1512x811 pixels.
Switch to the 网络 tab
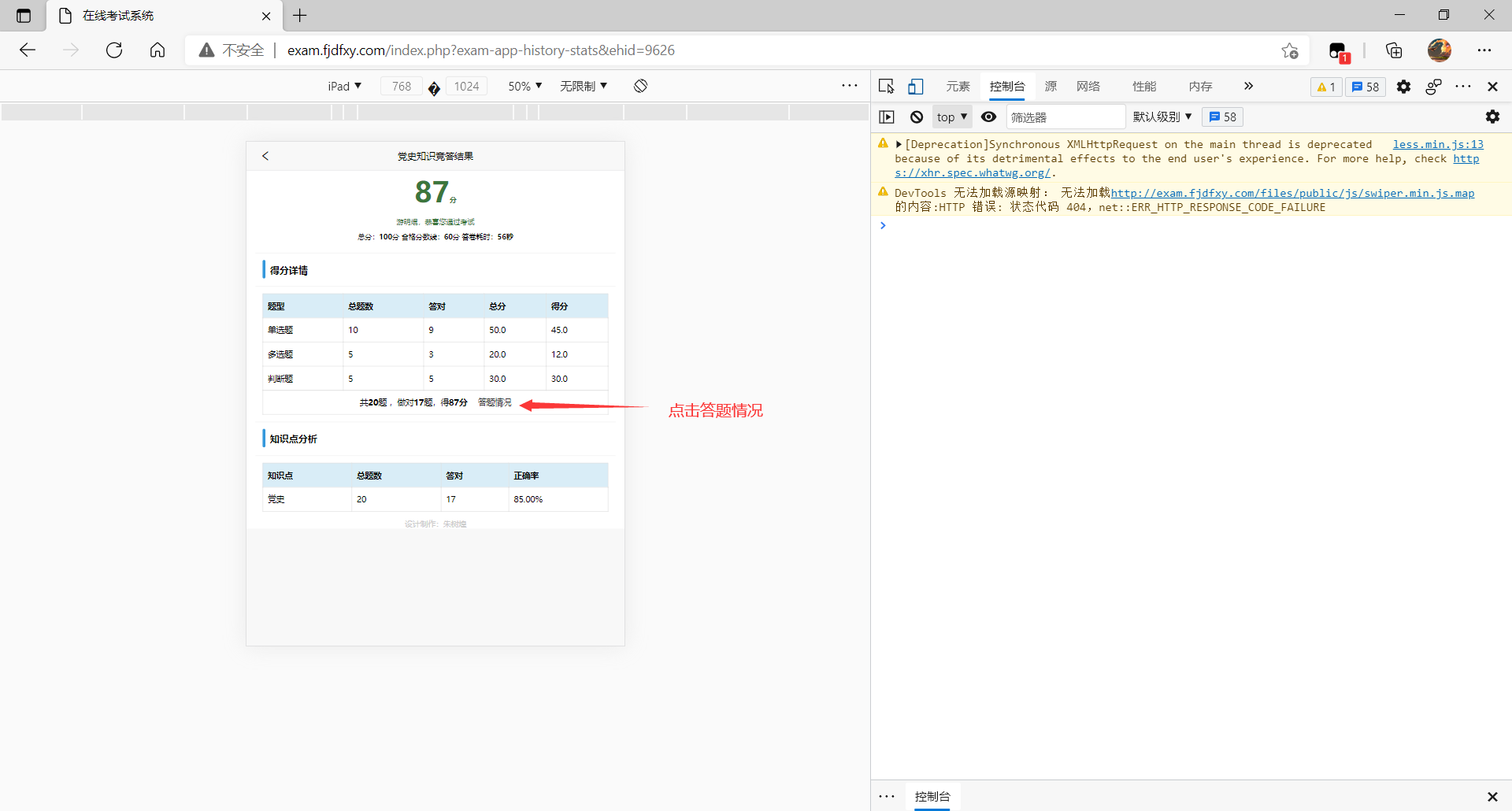1088,87
